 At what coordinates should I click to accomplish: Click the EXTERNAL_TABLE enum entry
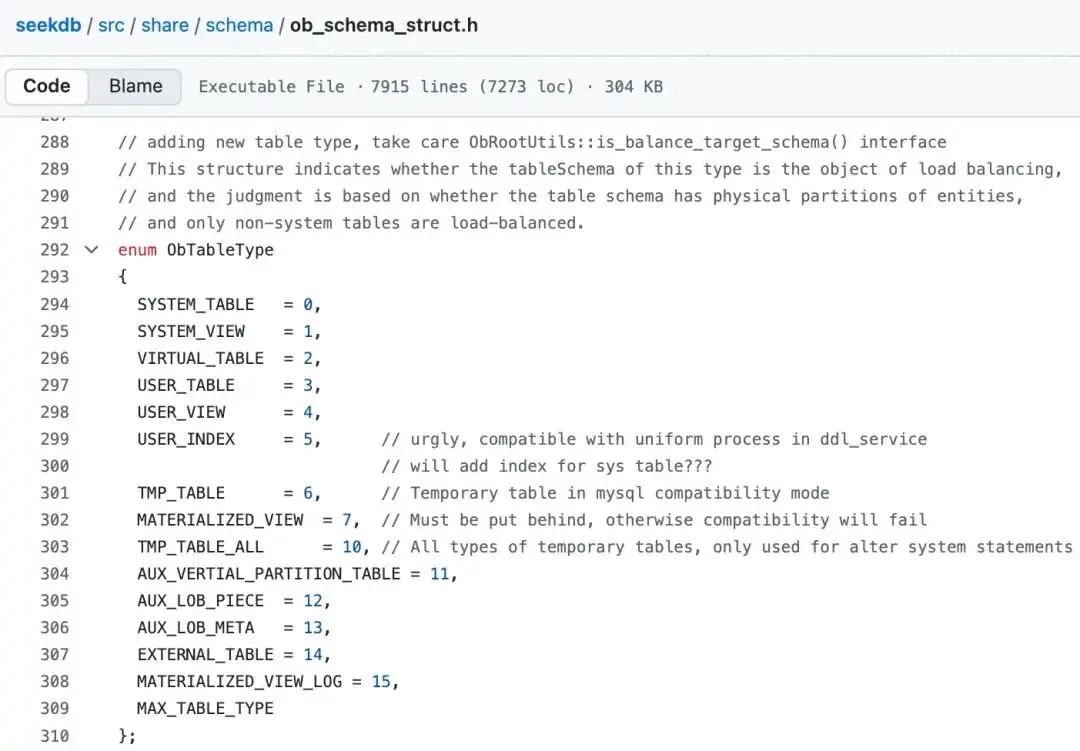pyautogui.click(x=205, y=655)
